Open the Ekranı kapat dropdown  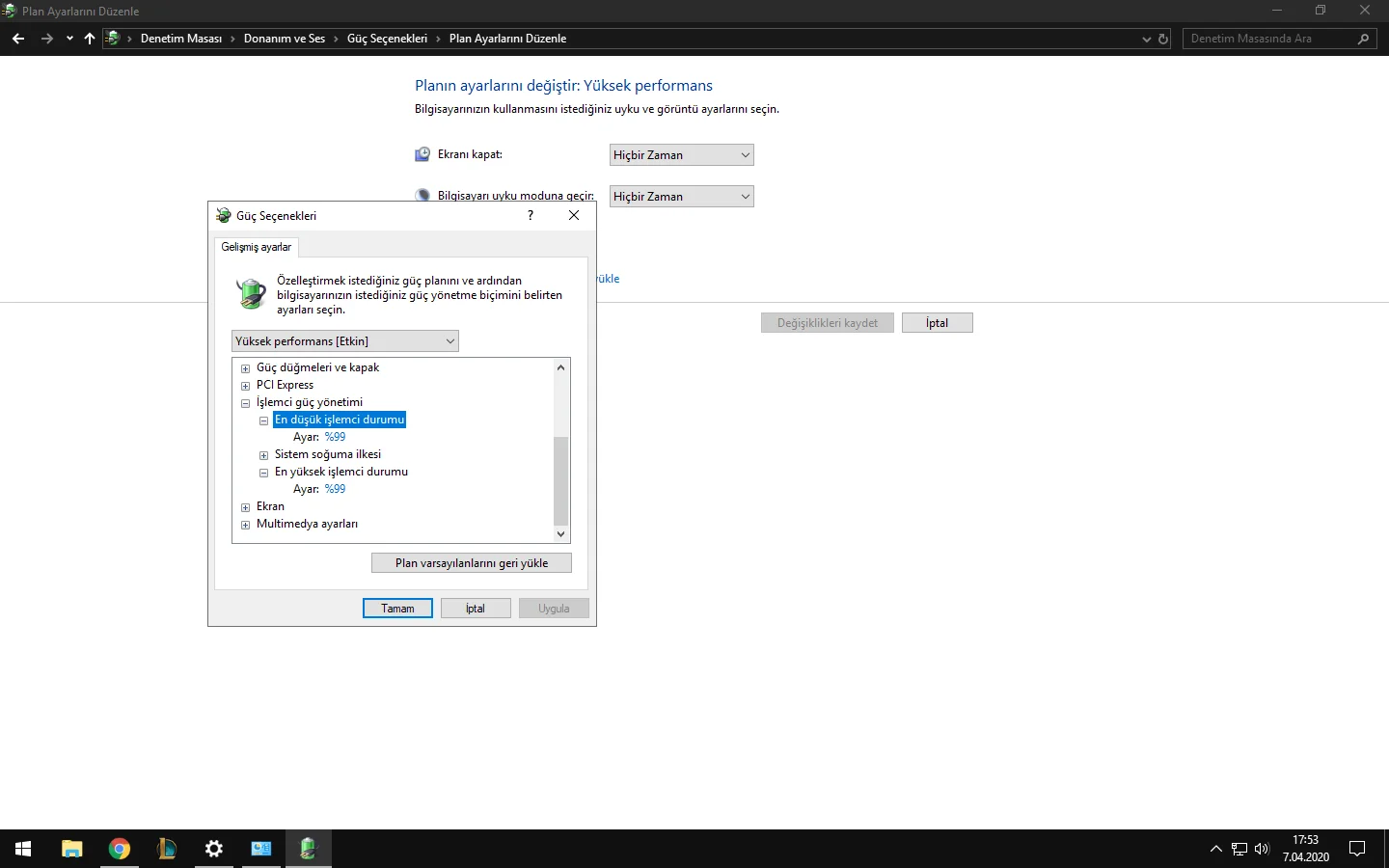click(x=682, y=155)
